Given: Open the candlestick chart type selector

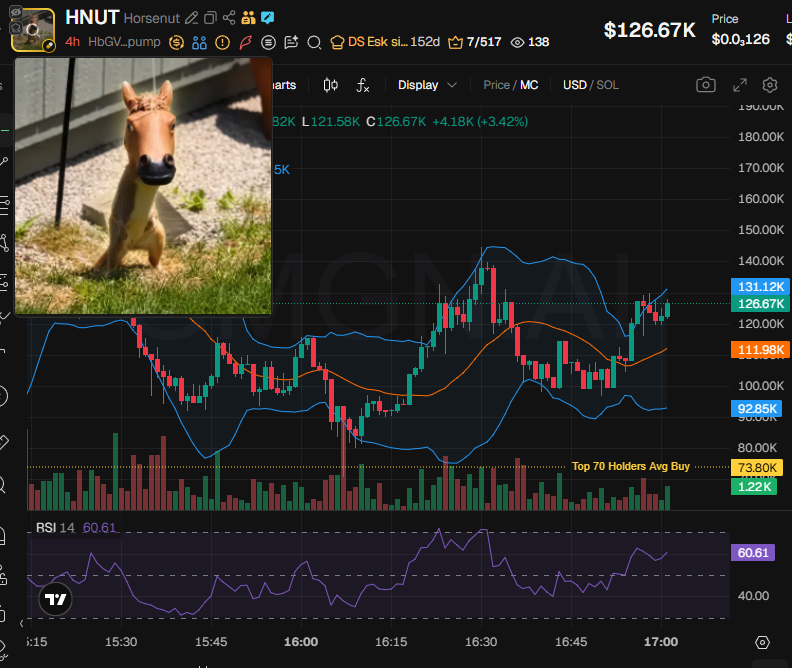Looking at the screenshot, I should tap(330, 85).
